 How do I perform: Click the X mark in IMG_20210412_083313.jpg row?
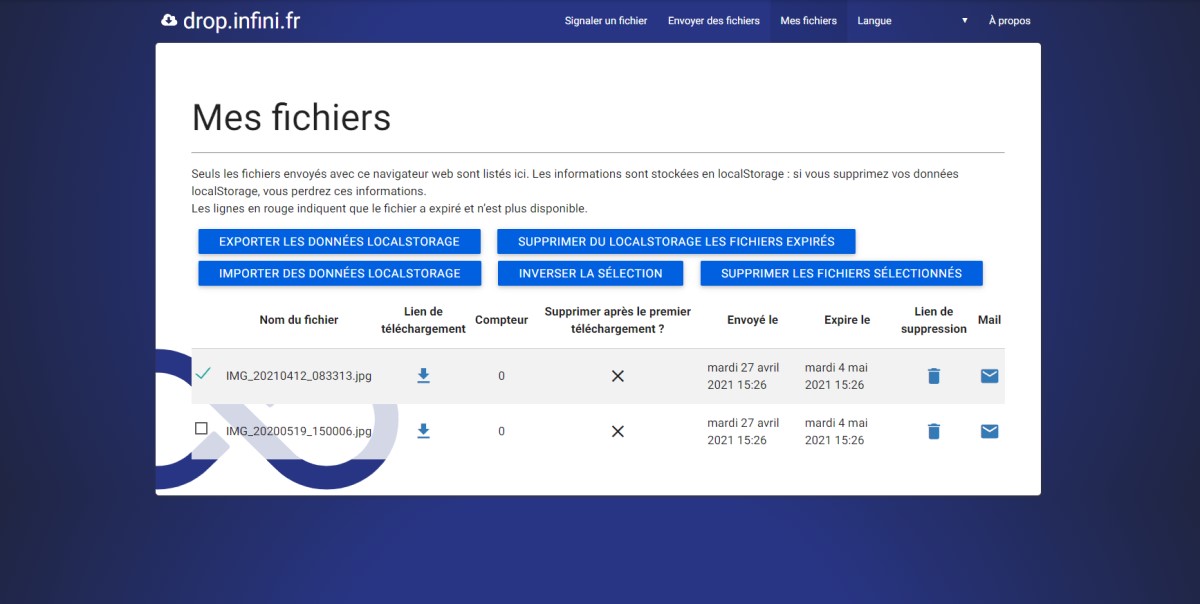click(x=618, y=376)
